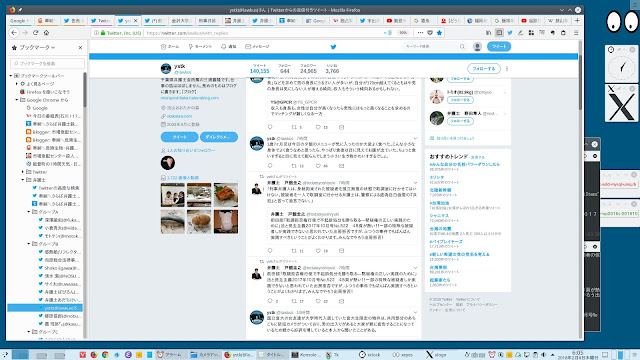Image resolution: width=640 pixels, height=360 pixels.
Task: Click the search magnifier in Twitter search box
Action: [x=462, y=47]
